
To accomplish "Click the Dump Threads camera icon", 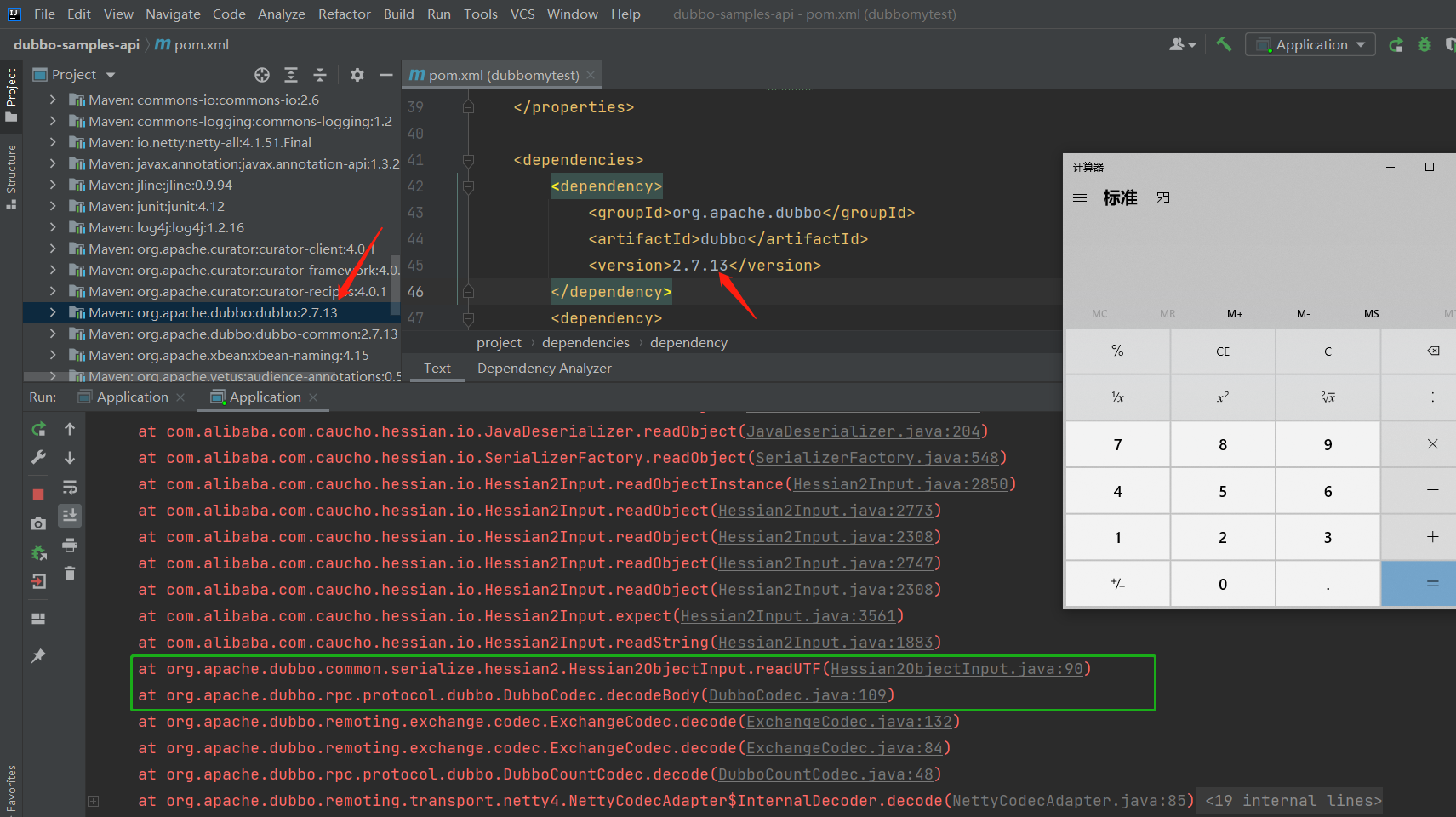I will (38, 523).
